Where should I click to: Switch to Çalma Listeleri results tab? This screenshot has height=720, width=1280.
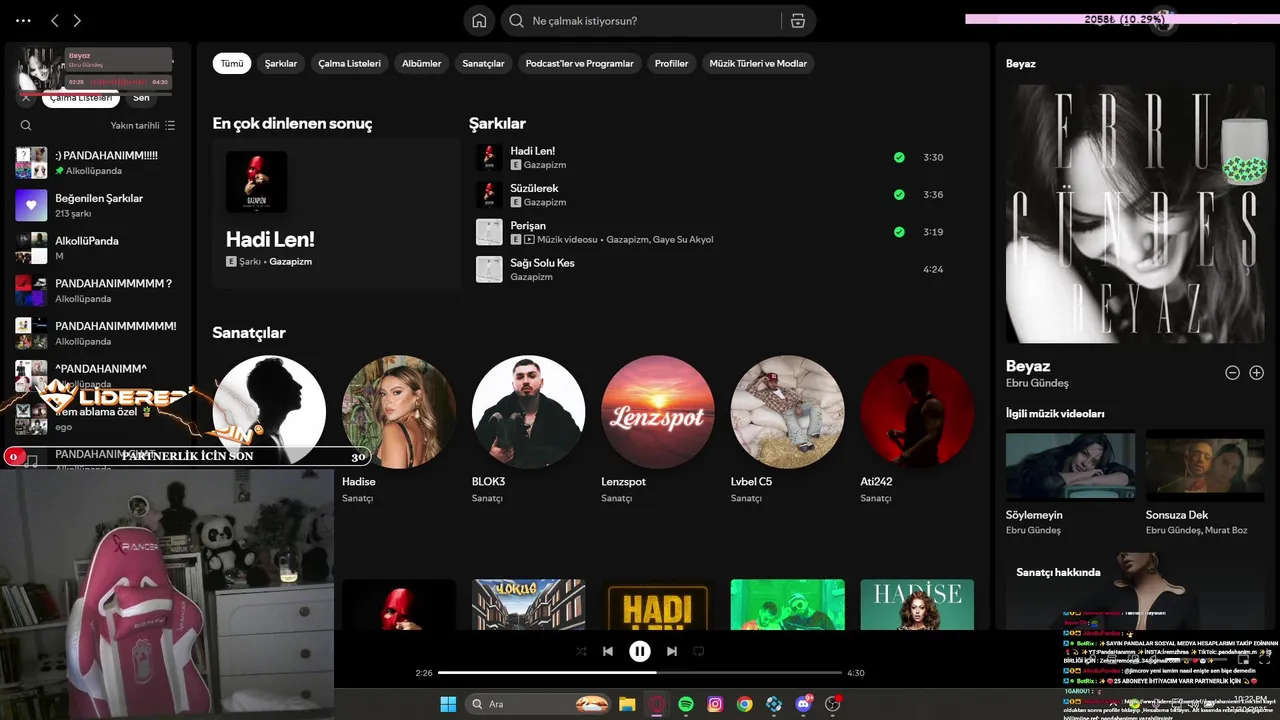click(349, 63)
